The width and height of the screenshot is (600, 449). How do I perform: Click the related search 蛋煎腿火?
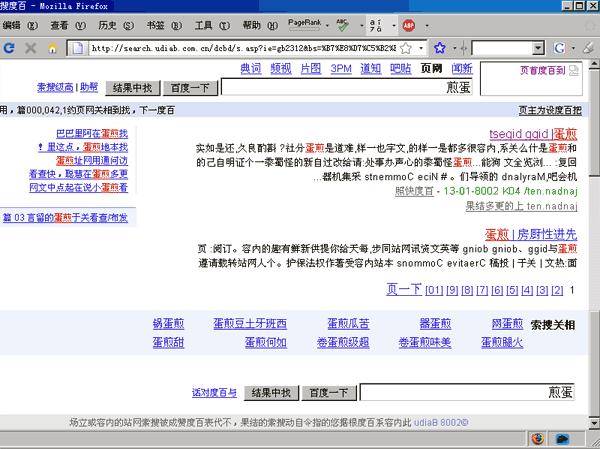coord(502,342)
